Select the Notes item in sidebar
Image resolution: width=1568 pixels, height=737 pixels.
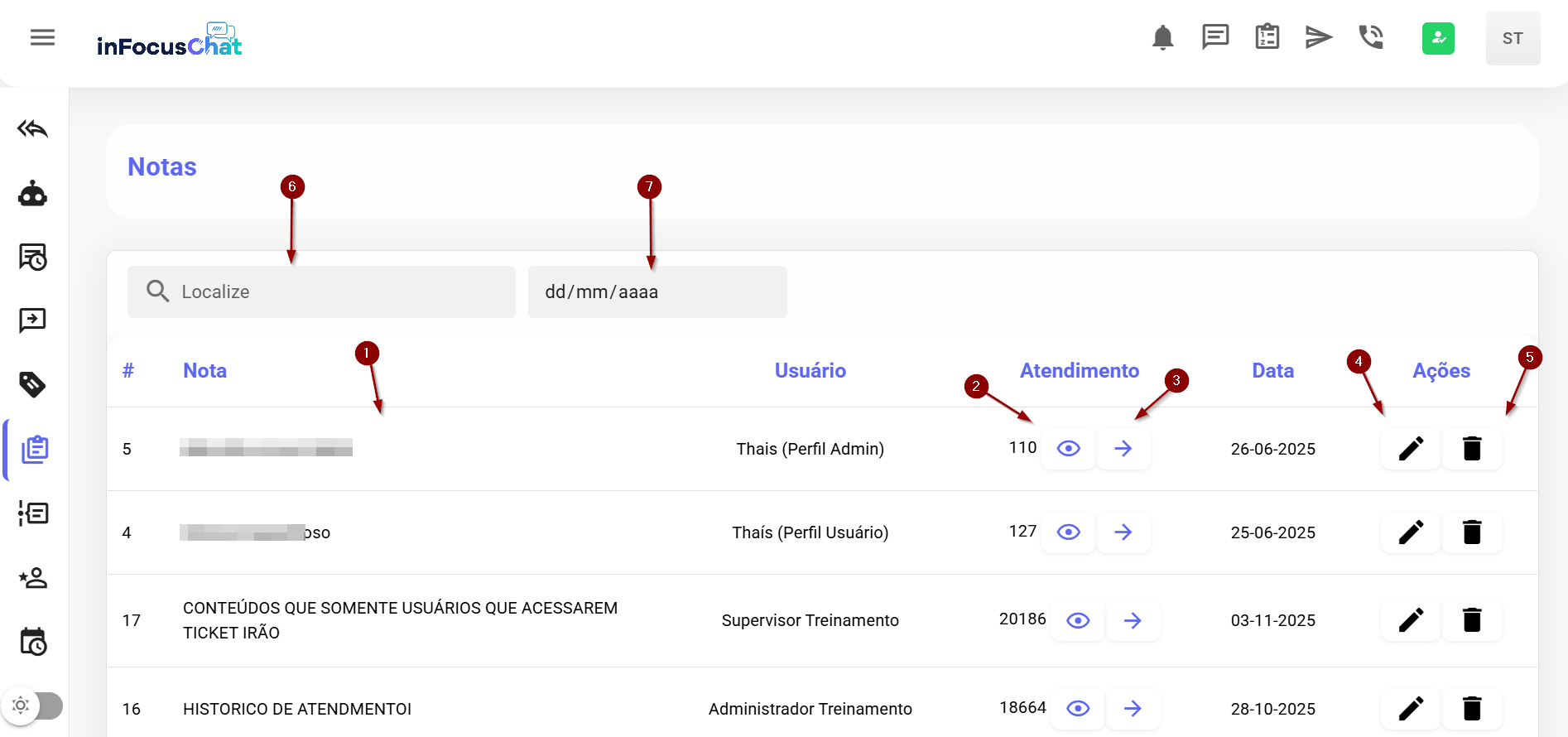click(x=35, y=450)
